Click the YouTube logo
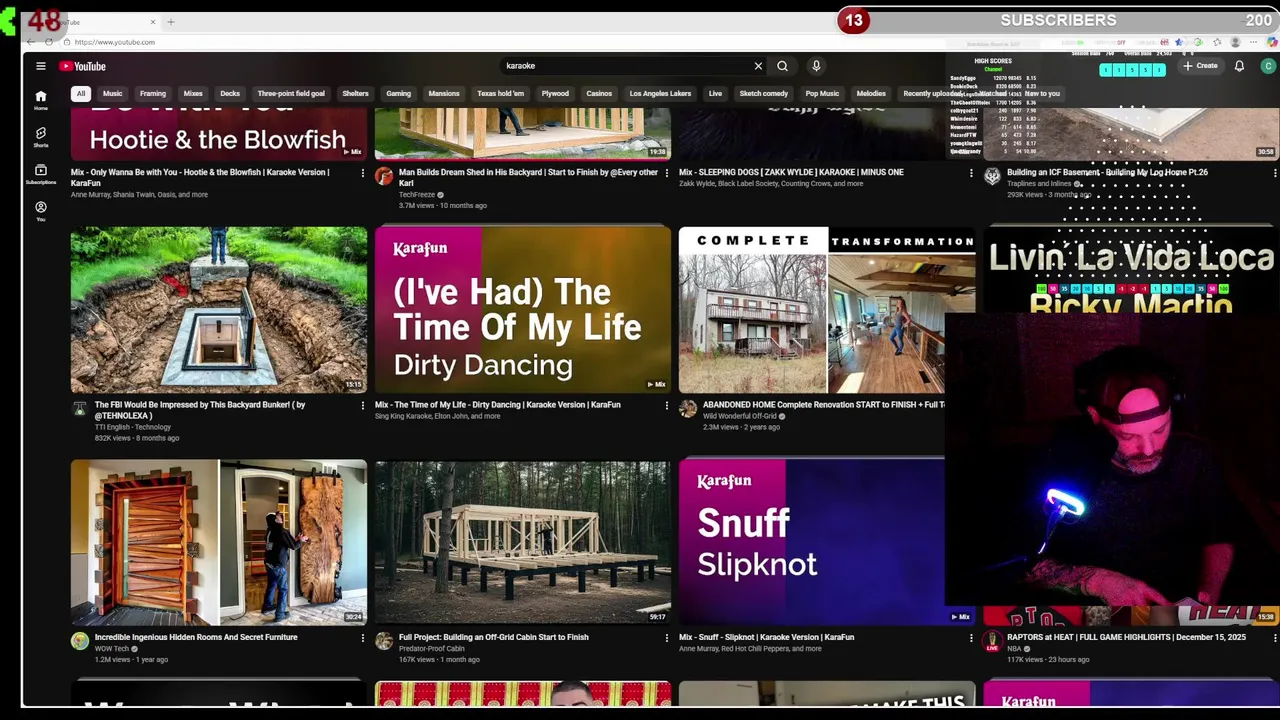 click(x=82, y=66)
